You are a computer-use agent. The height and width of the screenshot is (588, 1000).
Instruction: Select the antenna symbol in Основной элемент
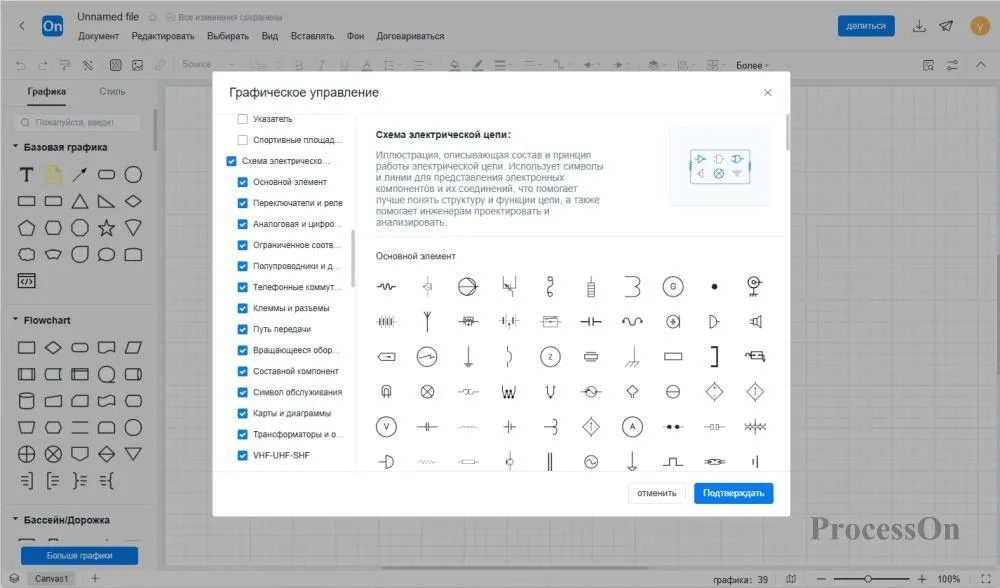click(x=427, y=322)
